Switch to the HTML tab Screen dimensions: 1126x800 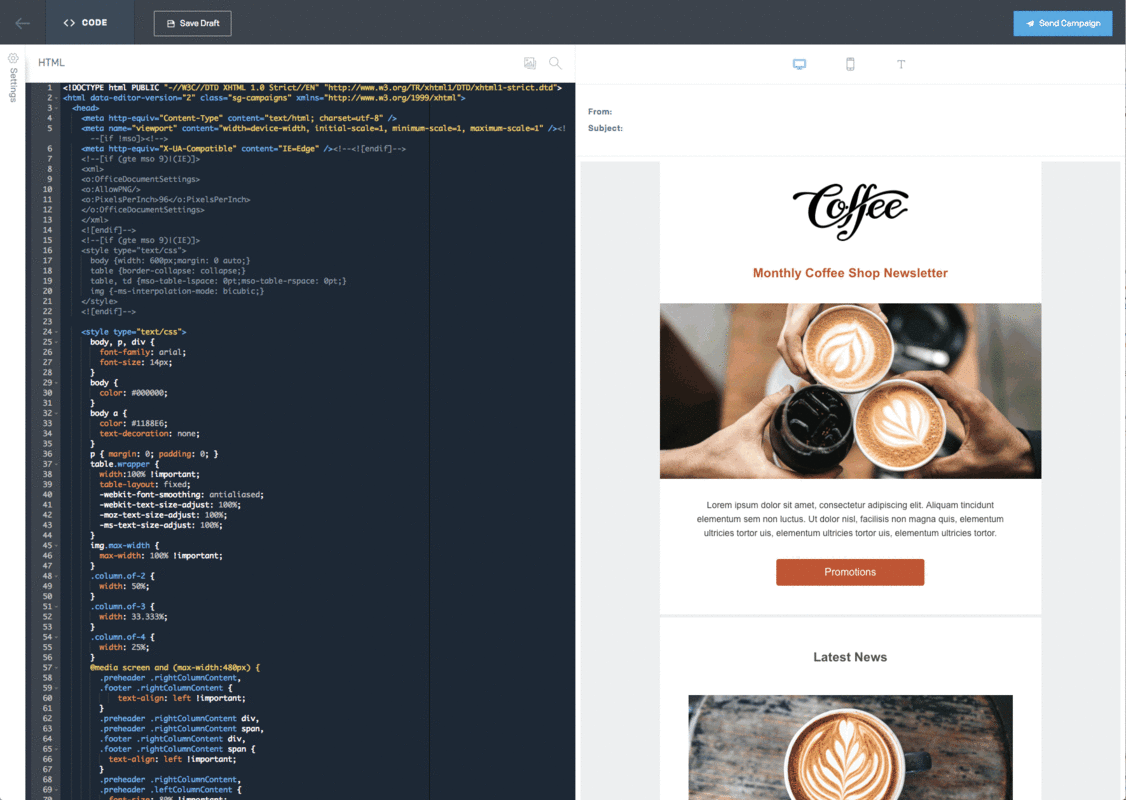50,62
